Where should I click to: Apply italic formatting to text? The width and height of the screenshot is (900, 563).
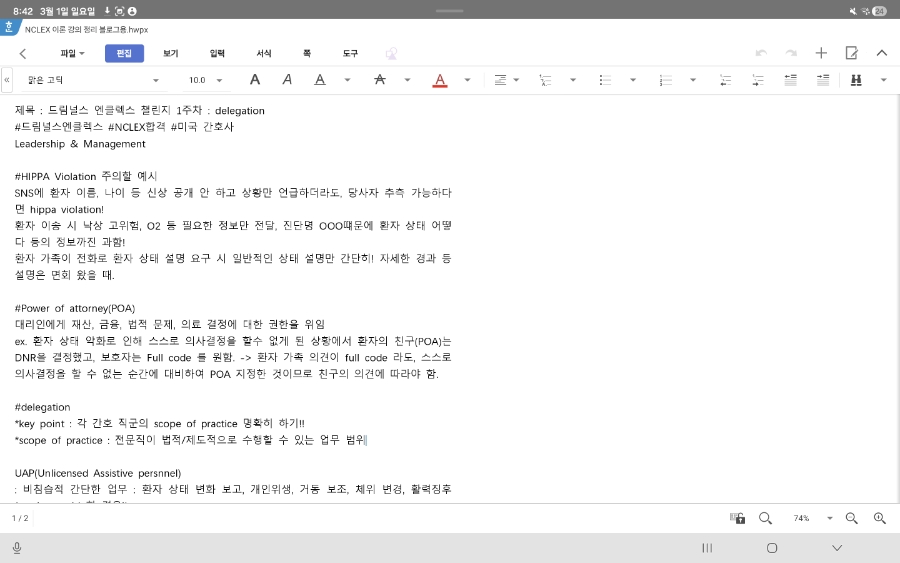[x=287, y=80]
